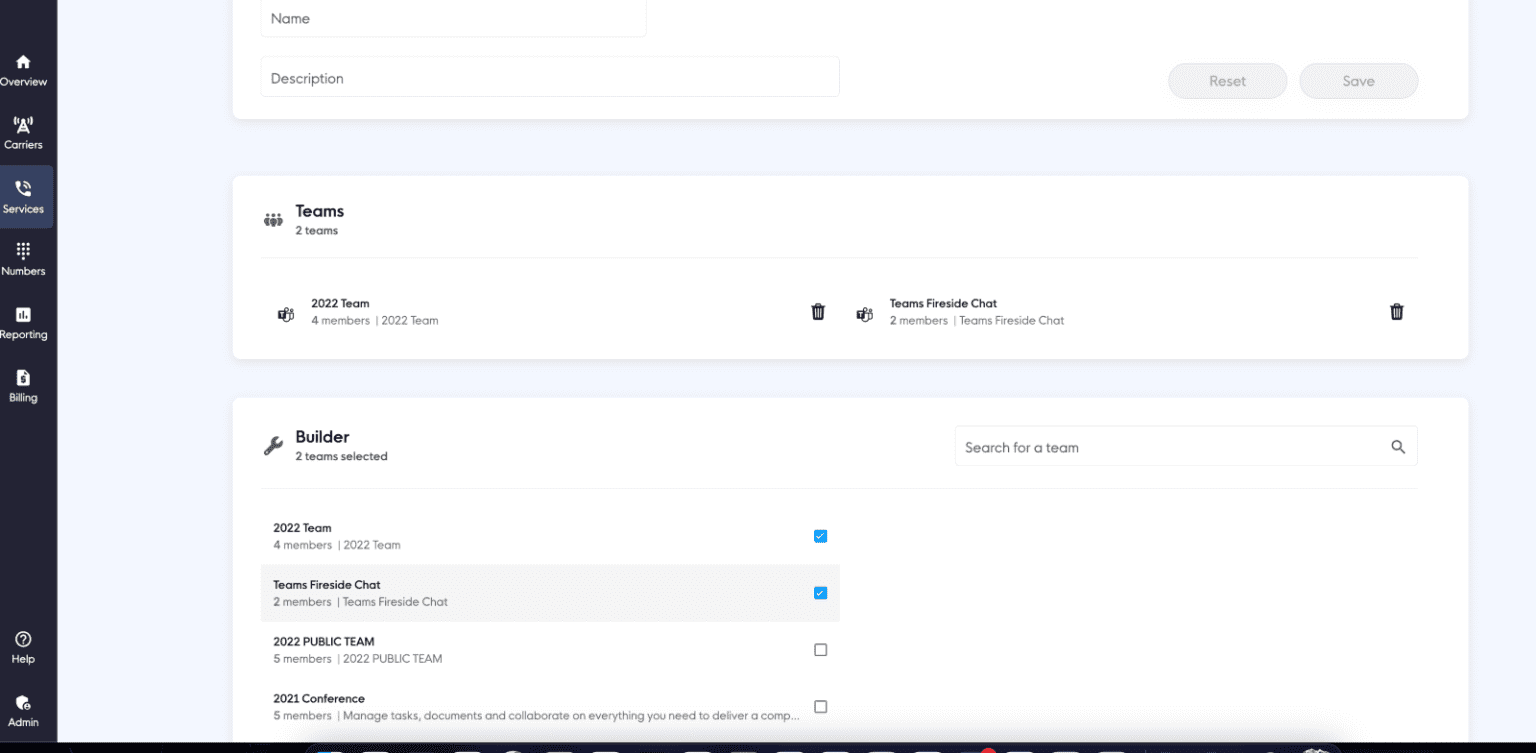Click the Teams group icon in header
This screenshot has width=1536, height=753.
coord(272,219)
